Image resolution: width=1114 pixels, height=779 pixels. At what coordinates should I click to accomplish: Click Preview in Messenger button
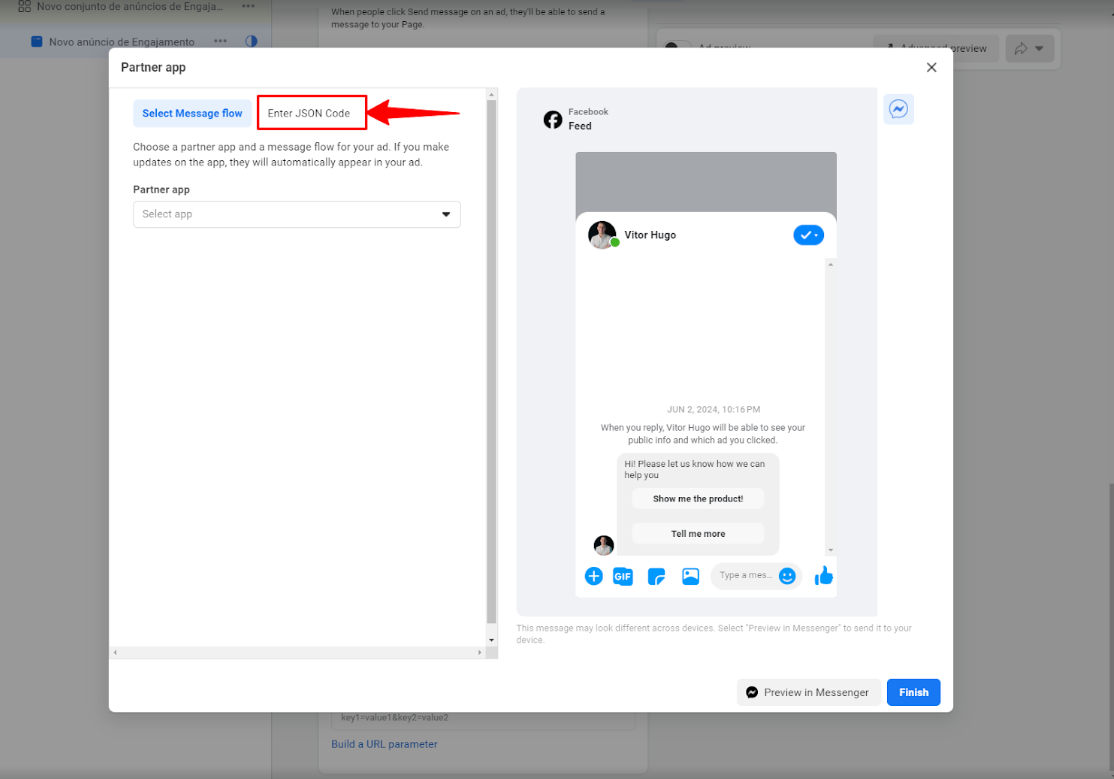pos(809,692)
